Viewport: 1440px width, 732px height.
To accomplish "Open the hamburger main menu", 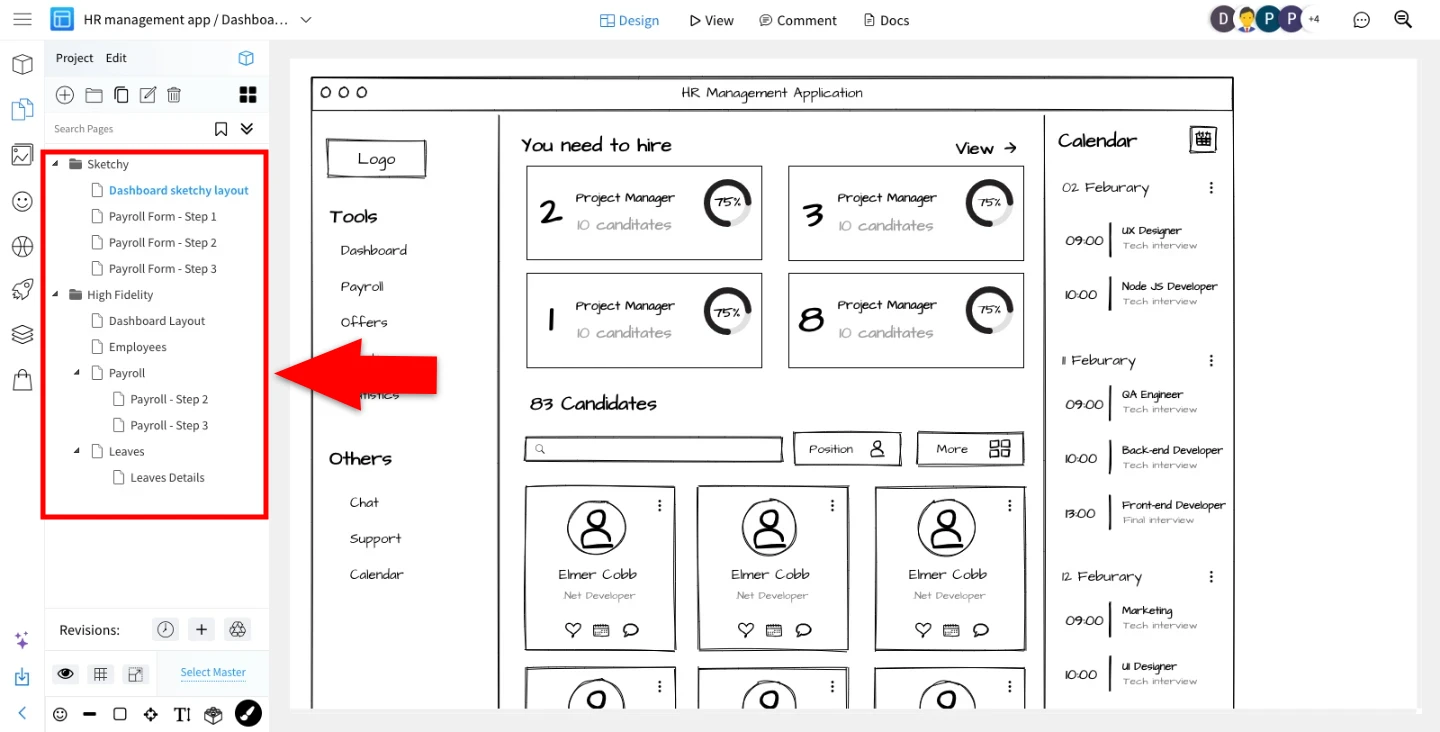I will pos(22,20).
